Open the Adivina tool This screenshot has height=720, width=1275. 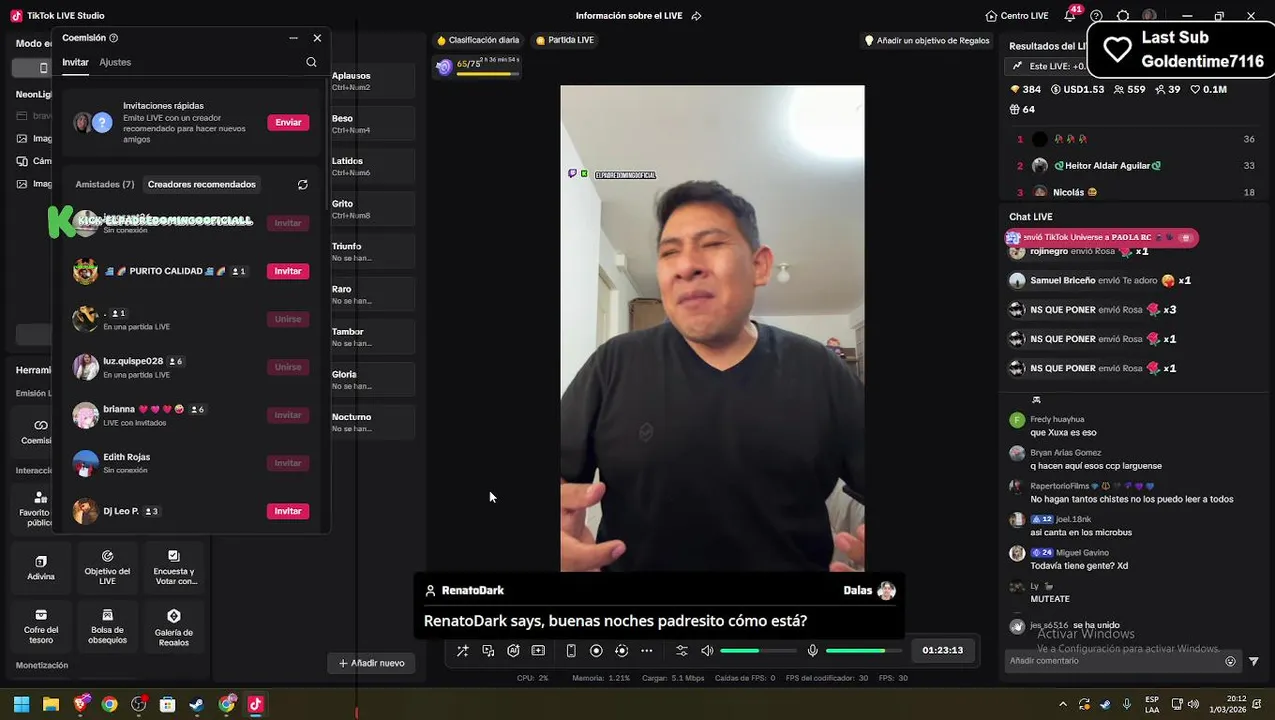click(41, 568)
